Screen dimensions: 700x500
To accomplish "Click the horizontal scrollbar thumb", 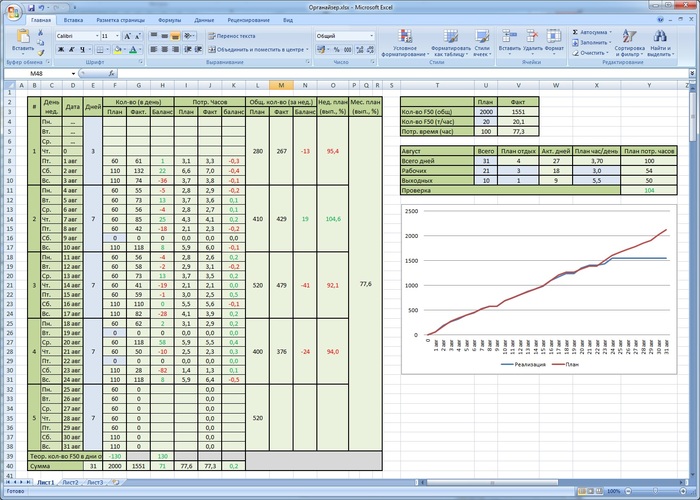I will coord(492,482).
